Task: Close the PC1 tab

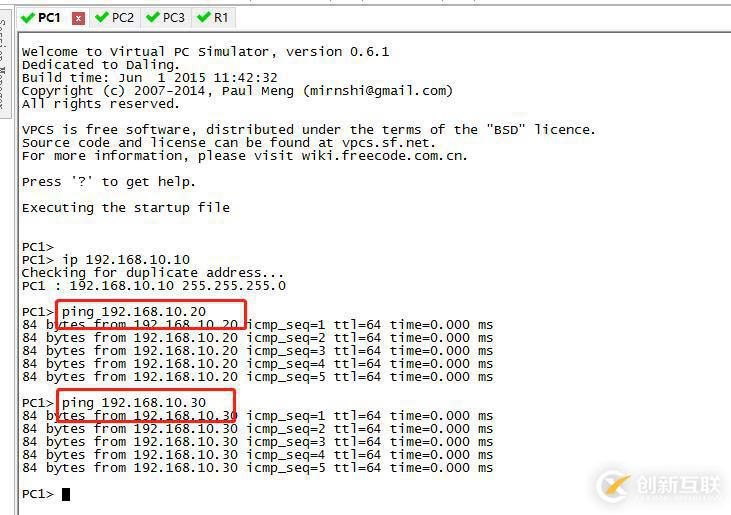Action: [78, 18]
